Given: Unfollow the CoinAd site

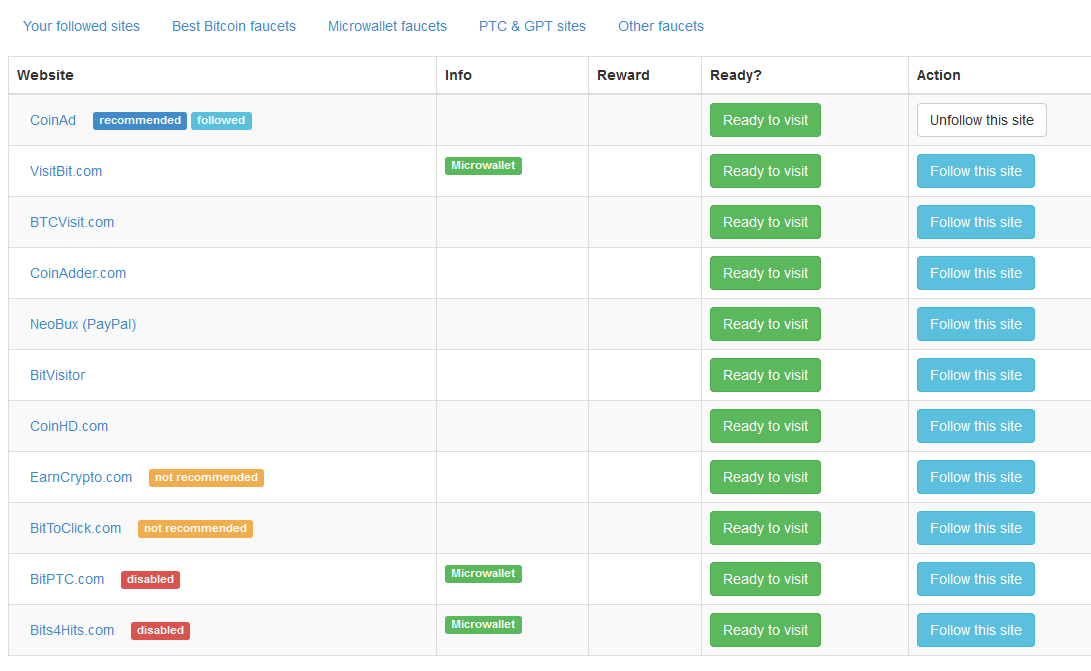Looking at the screenshot, I should click(982, 120).
